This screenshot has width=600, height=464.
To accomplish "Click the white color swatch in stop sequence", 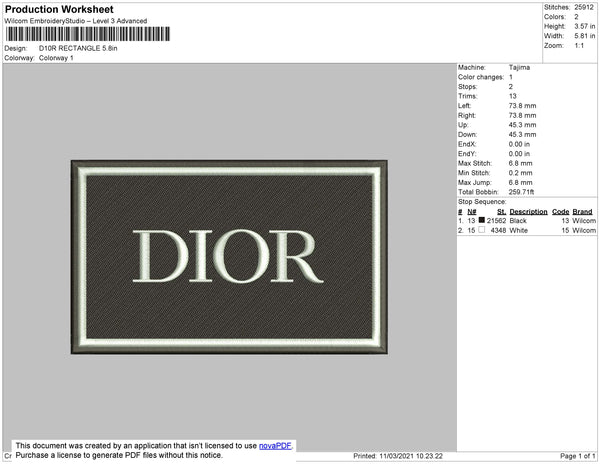I will (x=482, y=230).
